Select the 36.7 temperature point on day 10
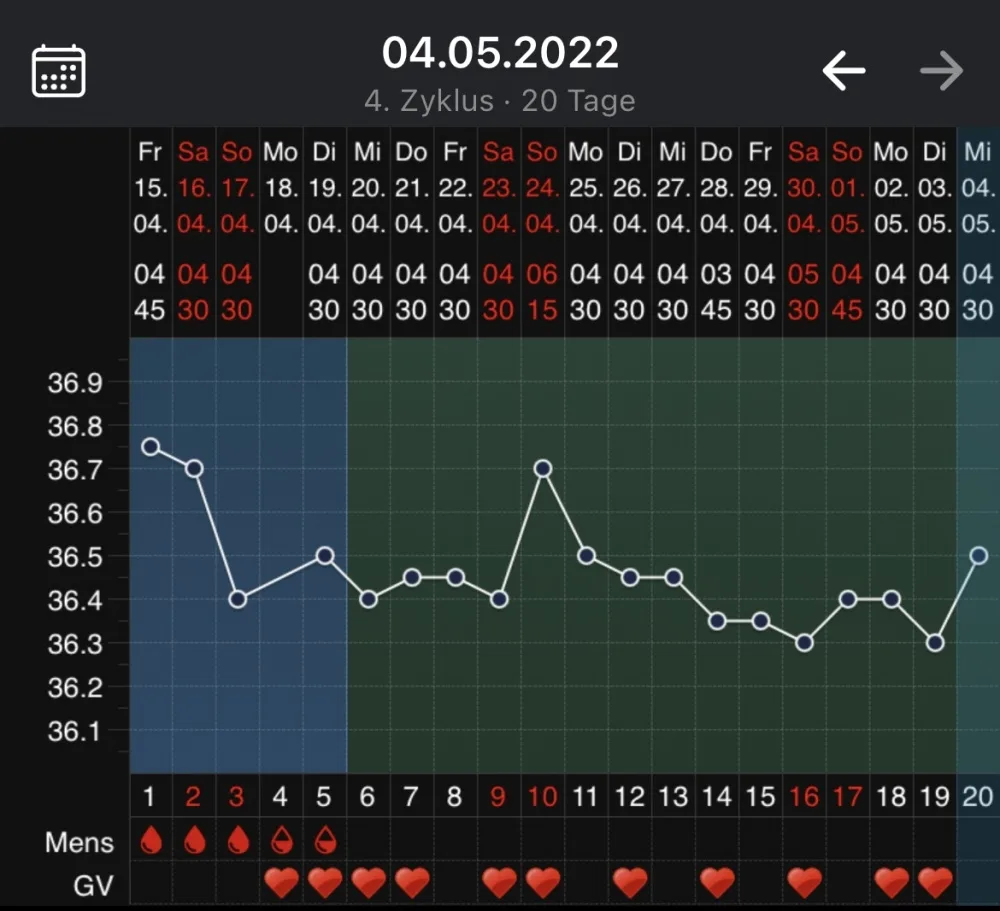 coord(543,469)
